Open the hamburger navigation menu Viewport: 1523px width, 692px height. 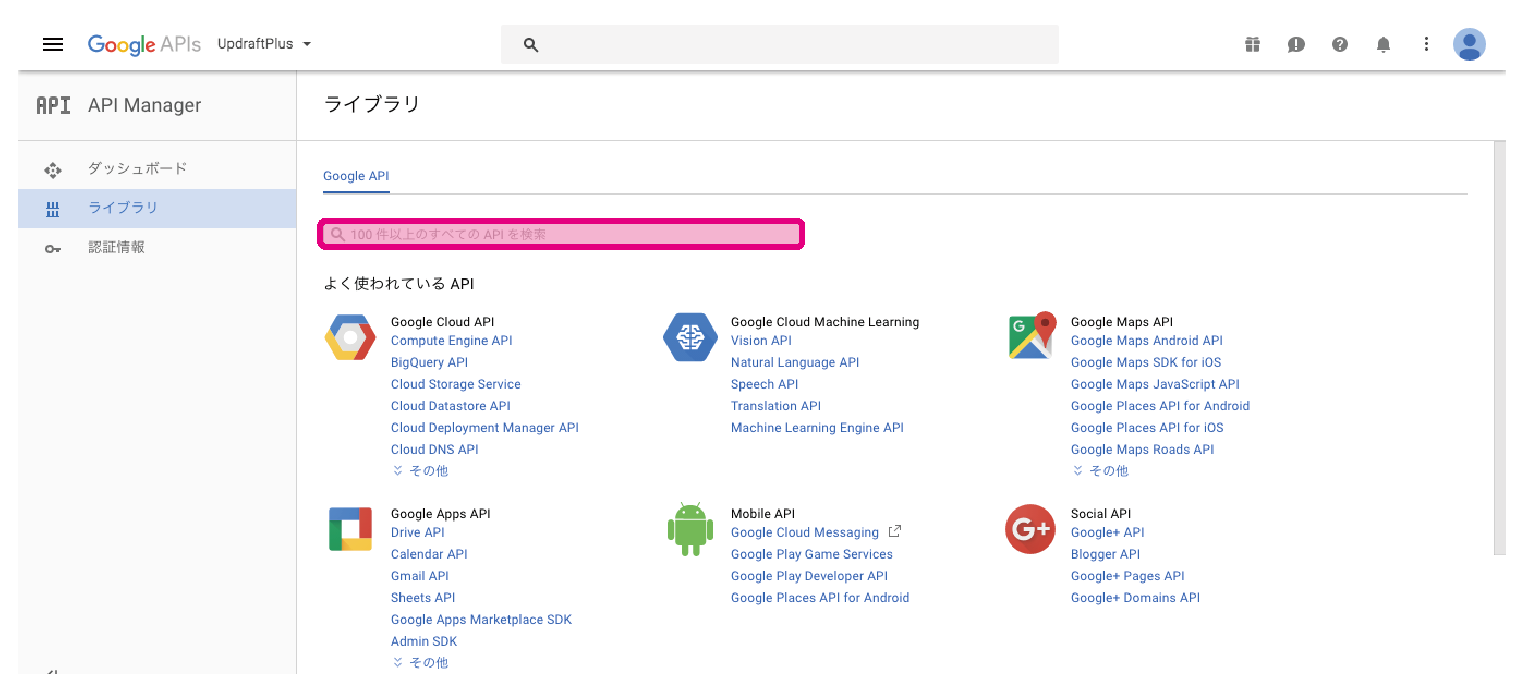[53, 45]
